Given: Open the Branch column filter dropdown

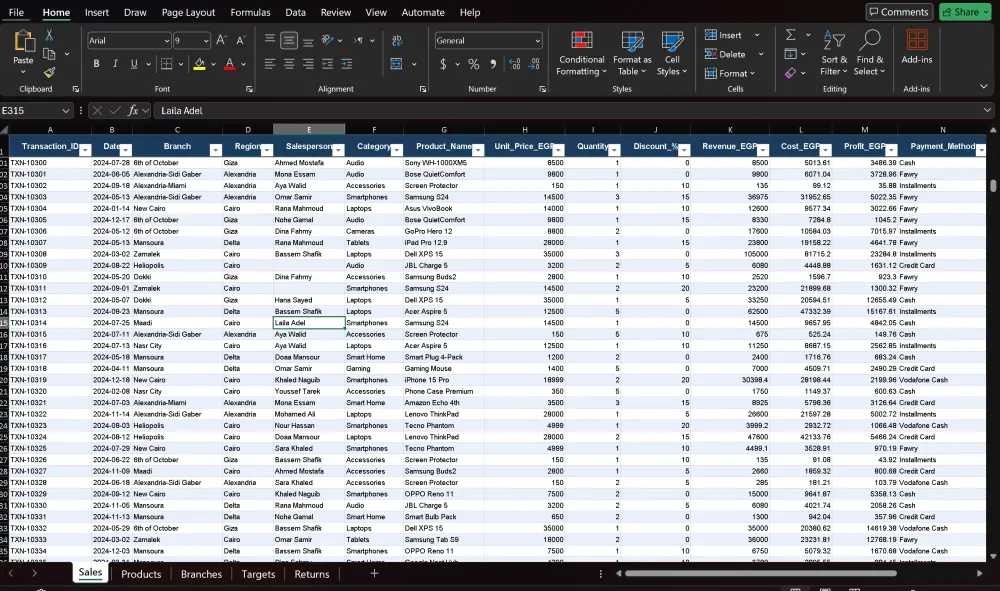Looking at the screenshot, I should click(216, 150).
